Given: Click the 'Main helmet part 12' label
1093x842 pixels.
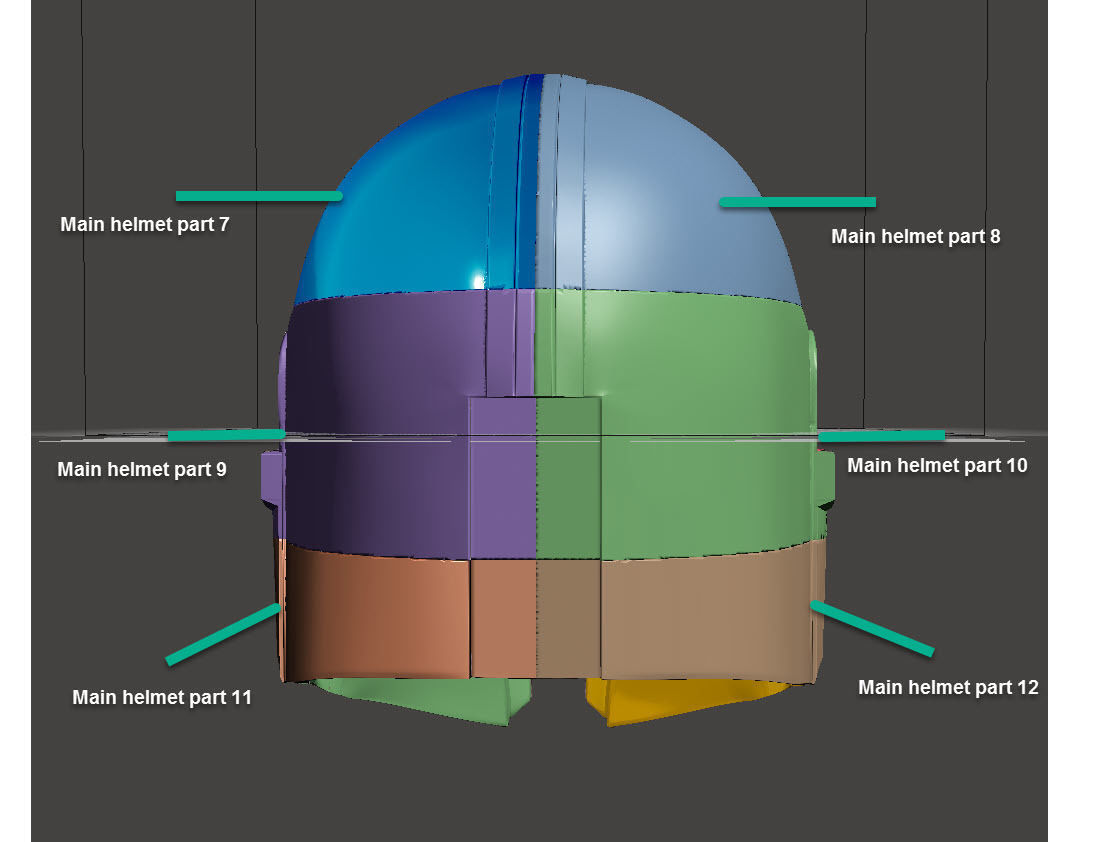Looking at the screenshot, I should pos(948,687).
